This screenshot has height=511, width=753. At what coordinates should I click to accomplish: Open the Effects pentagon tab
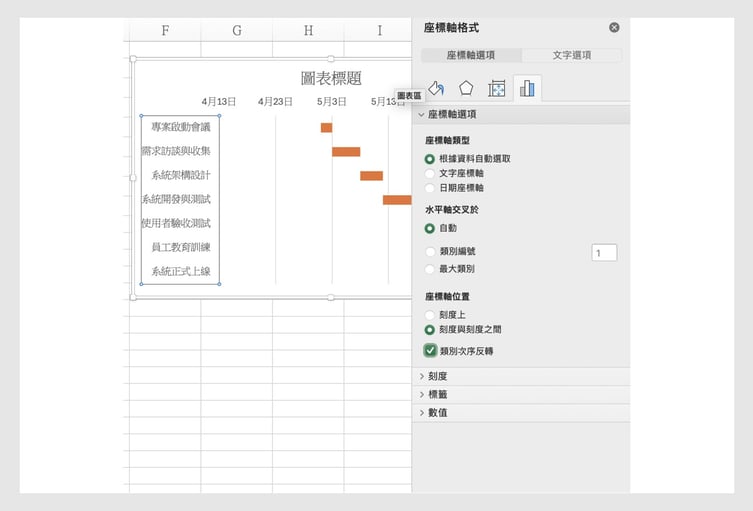[466, 88]
